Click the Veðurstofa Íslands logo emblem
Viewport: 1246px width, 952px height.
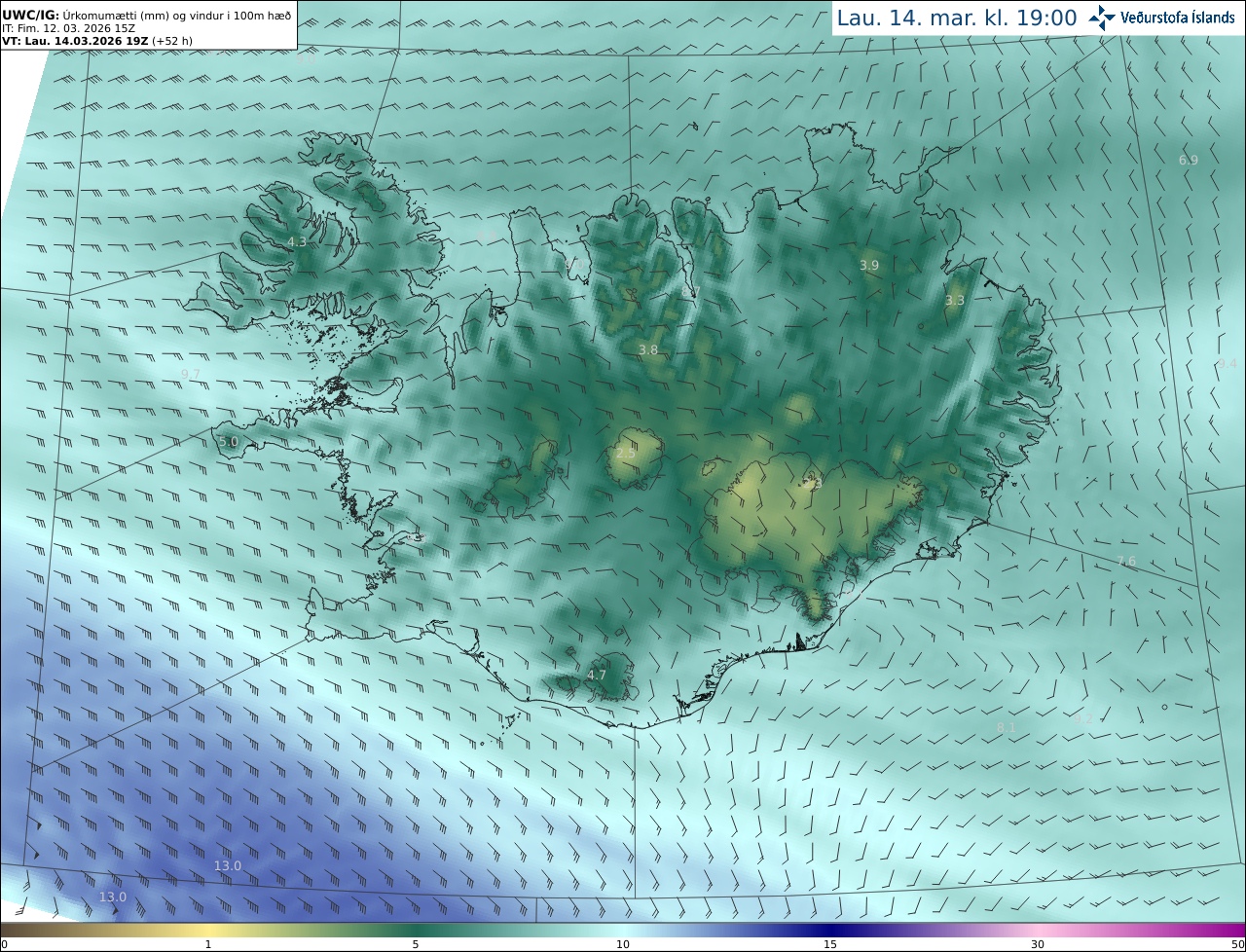(1102, 18)
